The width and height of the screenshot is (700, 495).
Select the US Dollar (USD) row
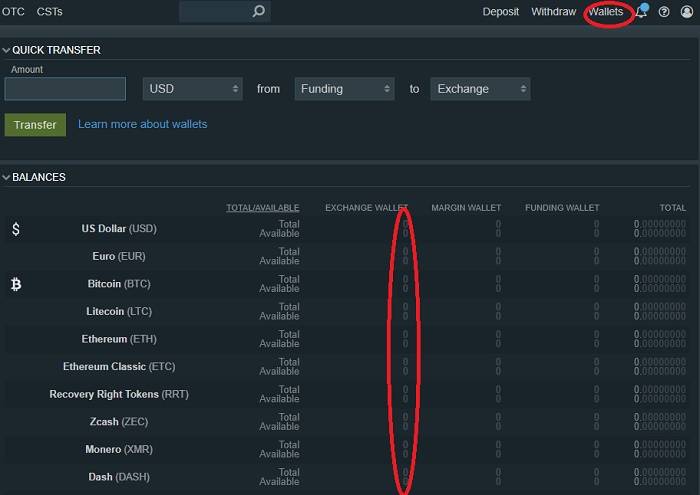click(x=347, y=229)
